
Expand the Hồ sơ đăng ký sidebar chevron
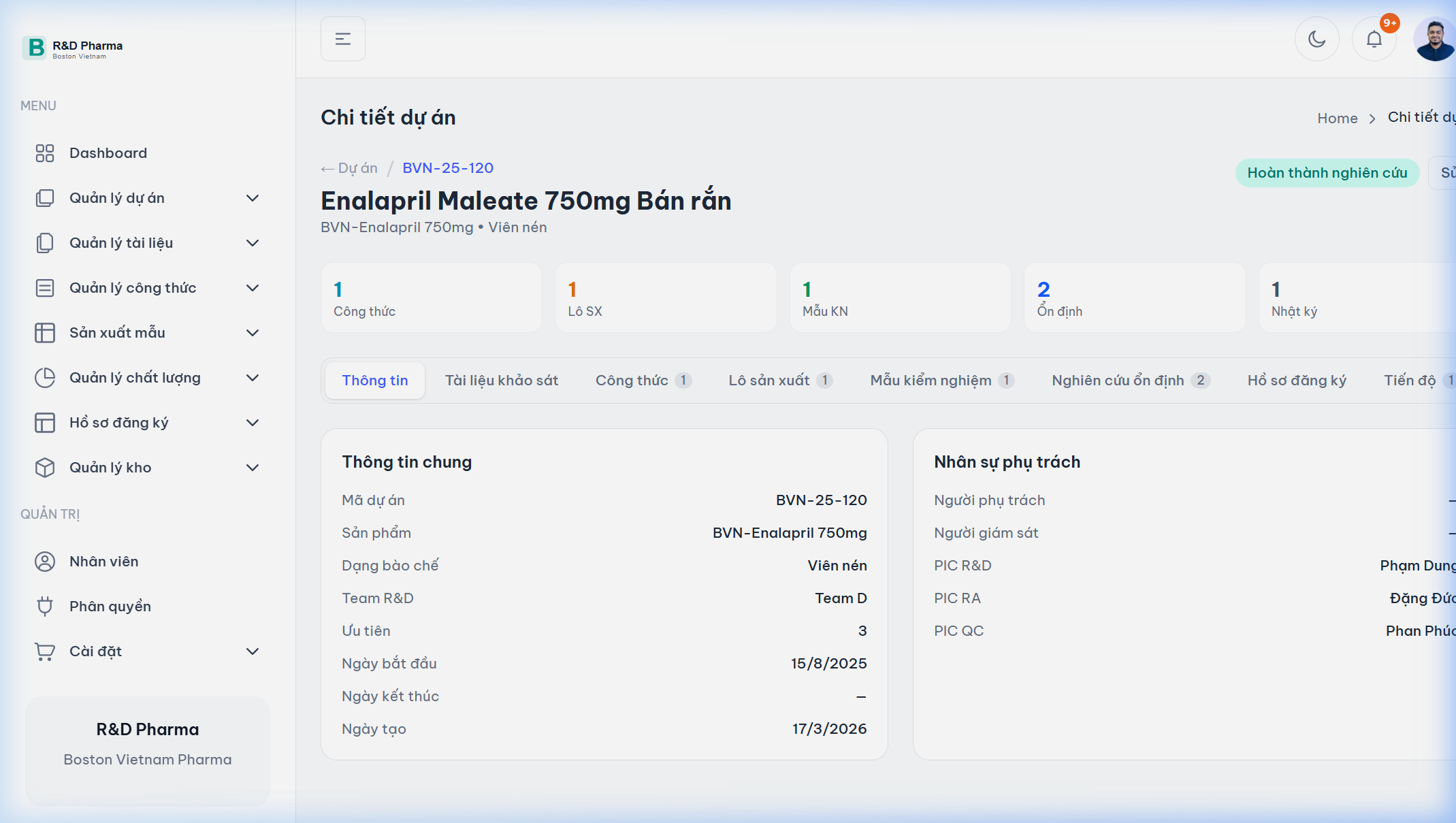click(253, 423)
